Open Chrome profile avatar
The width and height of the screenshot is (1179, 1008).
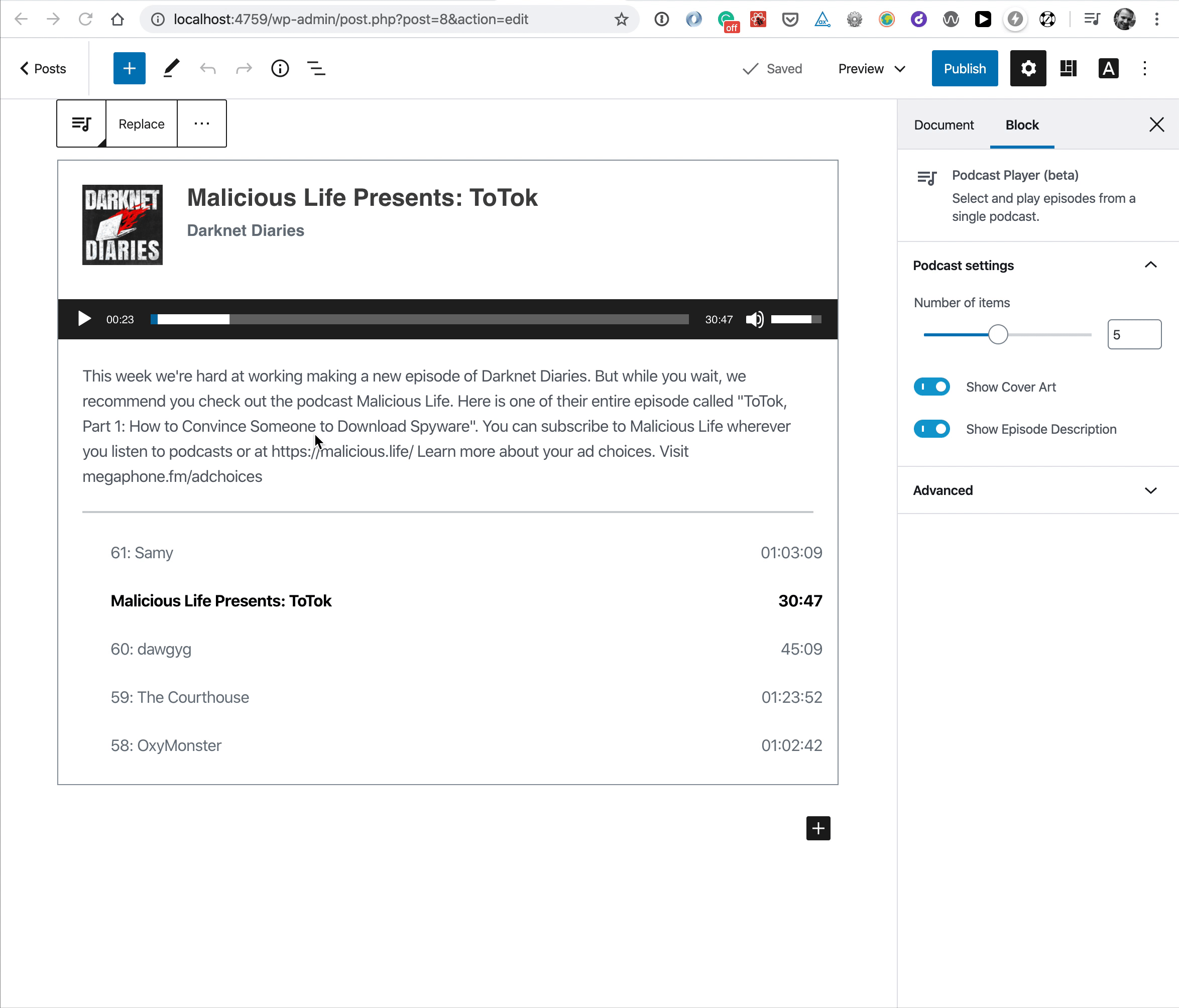(1124, 20)
